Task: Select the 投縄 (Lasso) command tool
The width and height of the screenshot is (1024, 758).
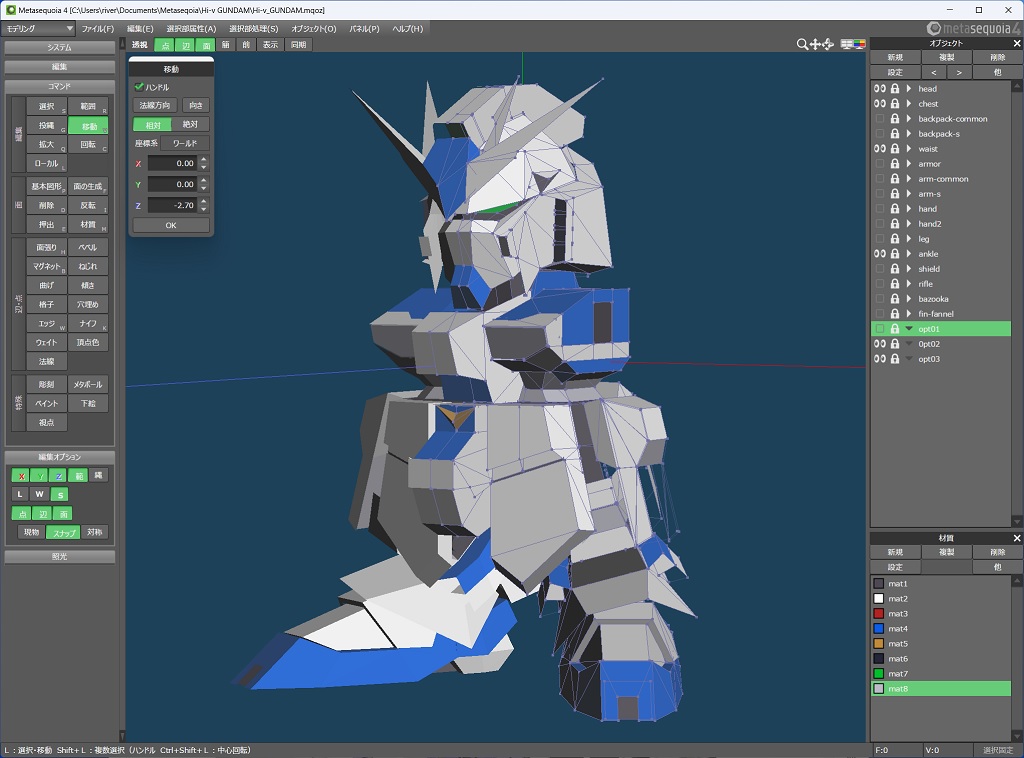Action: 47,125
